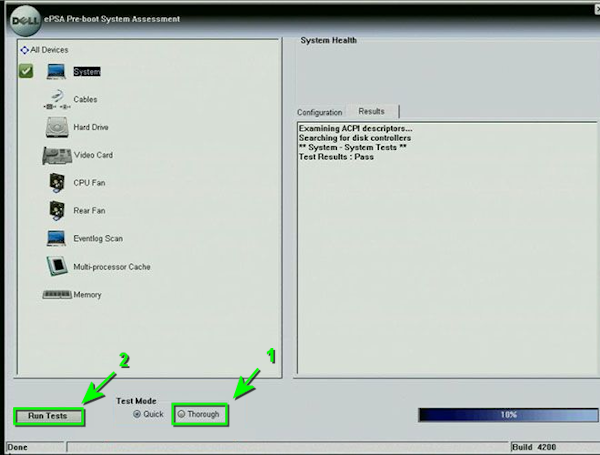Click the Video Card icon

(57, 155)
